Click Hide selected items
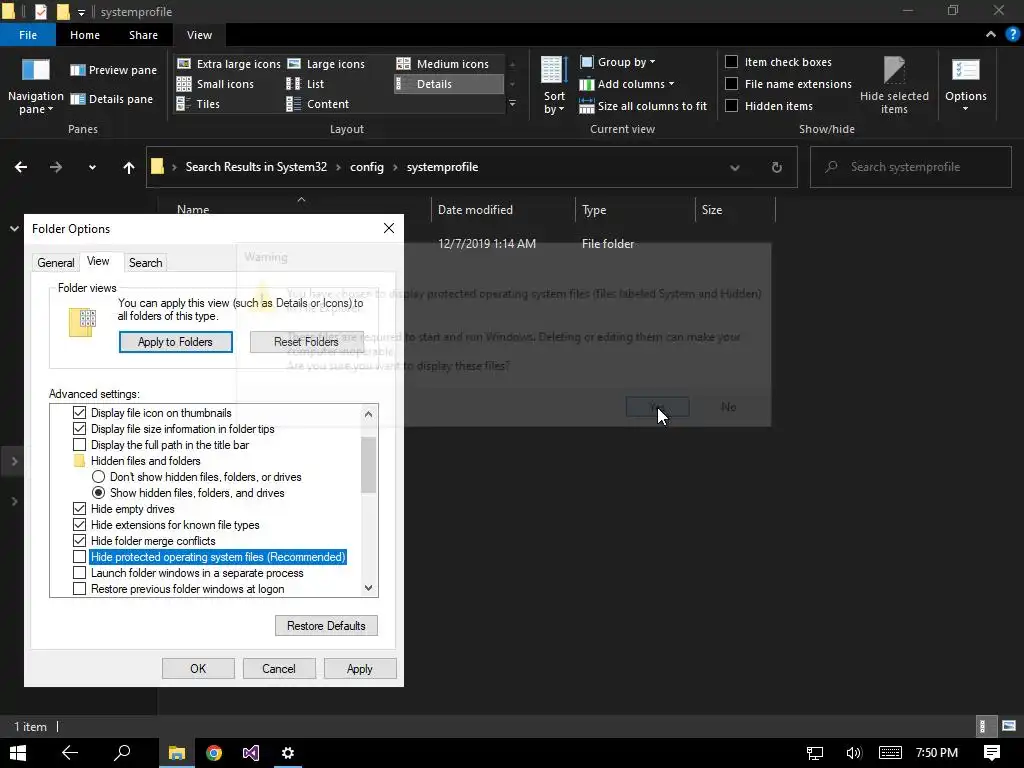The width and height of the screenshot is (1024, 768). (x=893, y=86)
